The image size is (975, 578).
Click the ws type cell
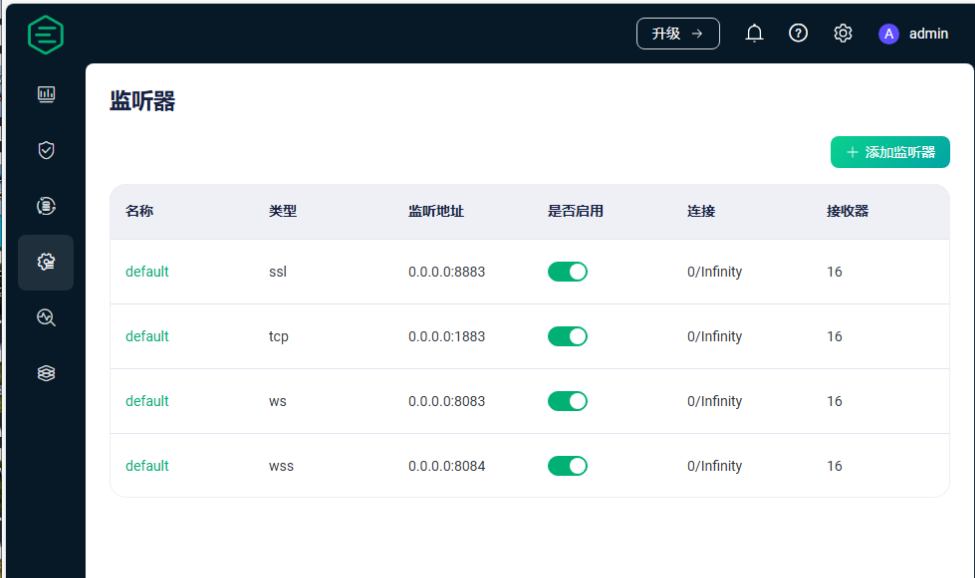(277, 401)
